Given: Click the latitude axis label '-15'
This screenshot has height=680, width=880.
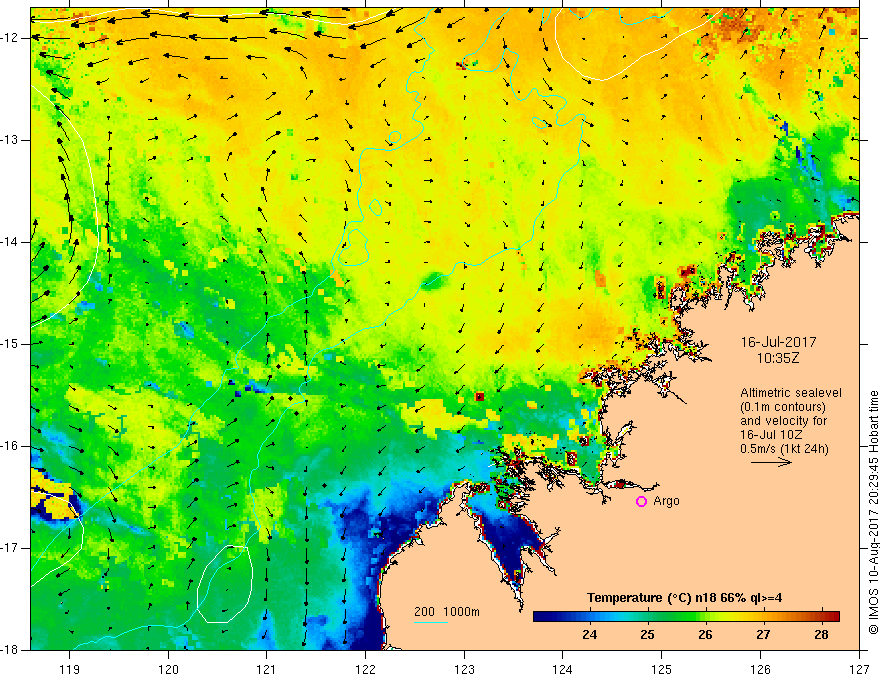Looking at the screenshot, I should [10, 344].
